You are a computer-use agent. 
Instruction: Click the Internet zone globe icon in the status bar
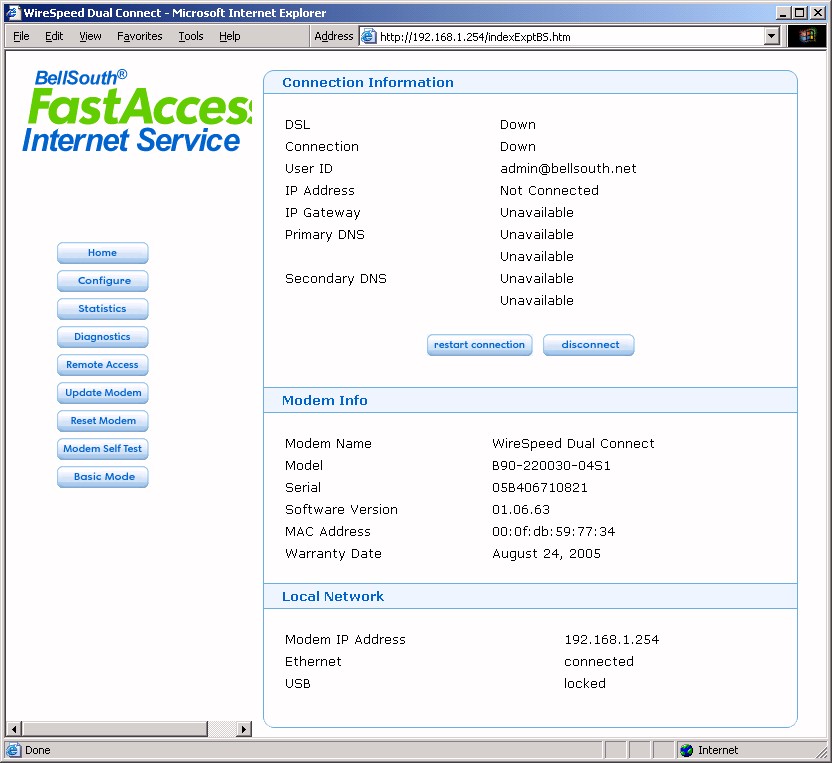pos(687,750)
